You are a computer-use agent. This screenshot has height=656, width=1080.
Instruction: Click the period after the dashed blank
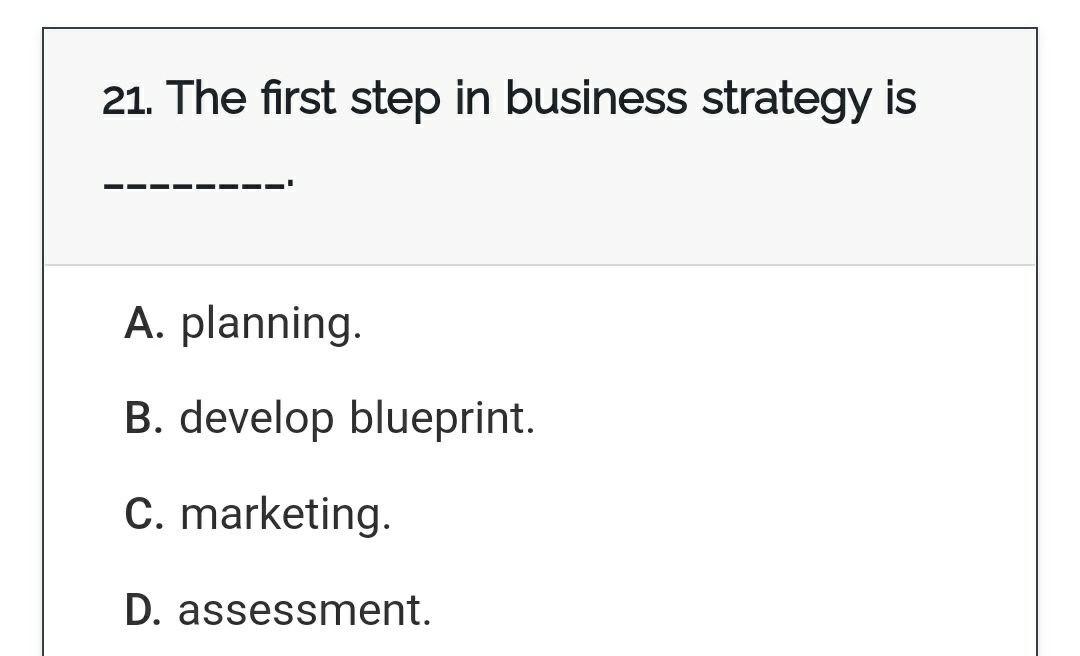pos(289,184)
